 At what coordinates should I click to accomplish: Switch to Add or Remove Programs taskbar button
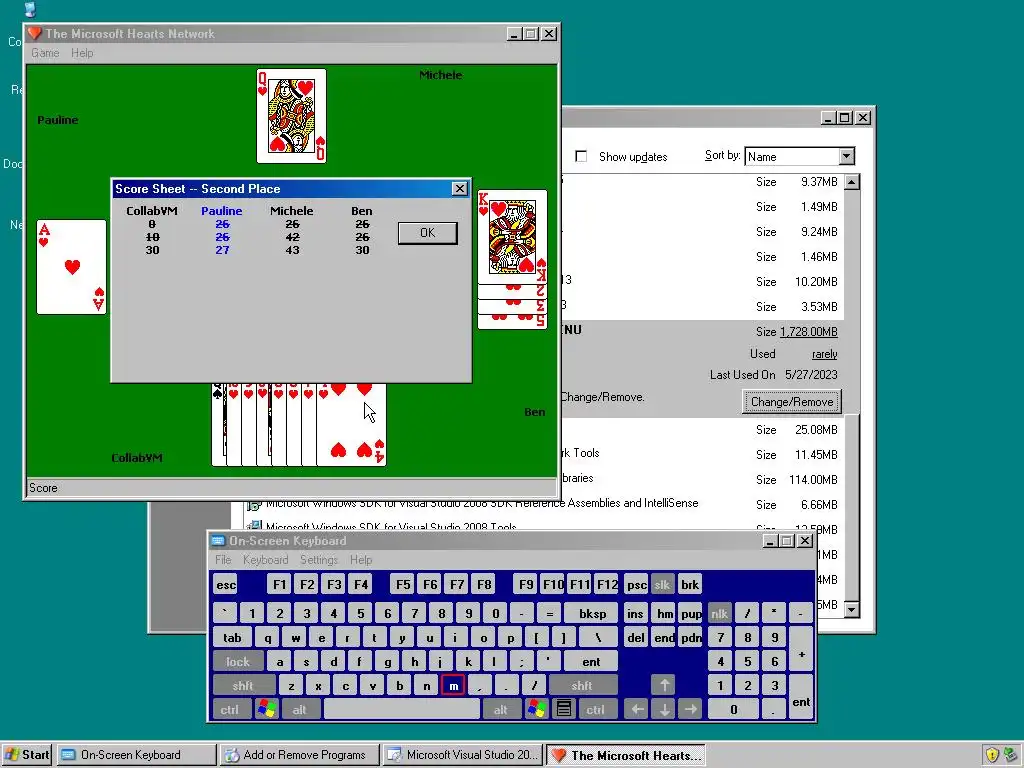click(x=299, y=755)
